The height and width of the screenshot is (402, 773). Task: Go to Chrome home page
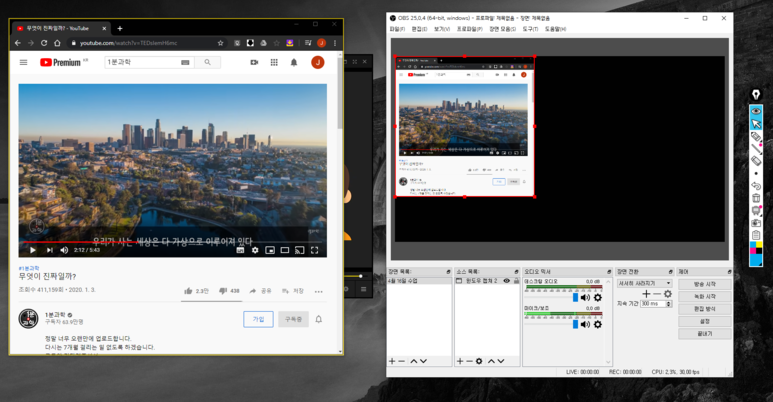[x=57, y=43]
